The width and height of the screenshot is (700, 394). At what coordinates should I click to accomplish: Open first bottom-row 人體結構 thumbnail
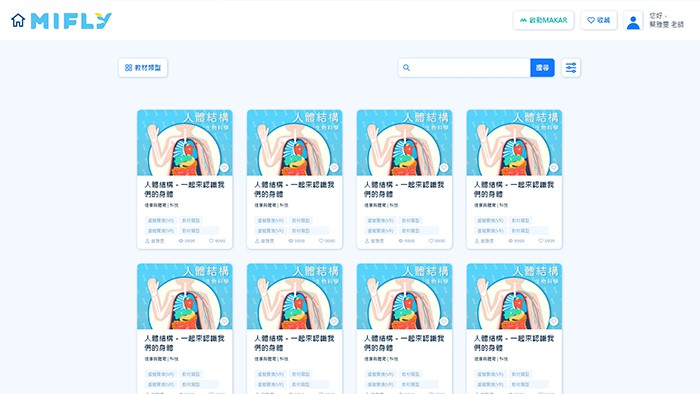(185, 296)
